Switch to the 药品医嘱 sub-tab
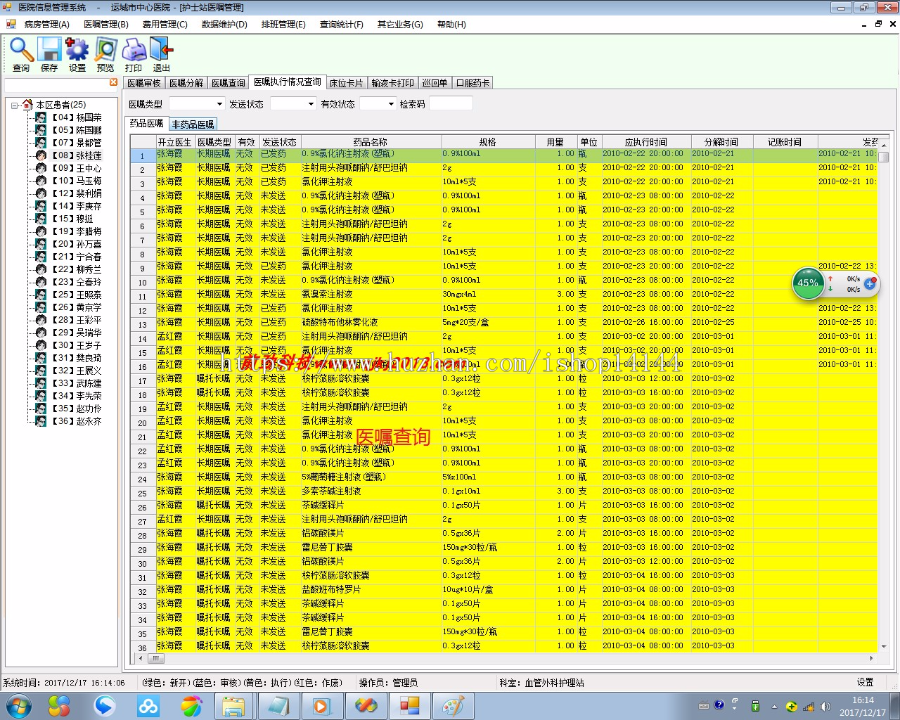The width and height of the screenshot is (900, 720). click(x=146, y=124)
